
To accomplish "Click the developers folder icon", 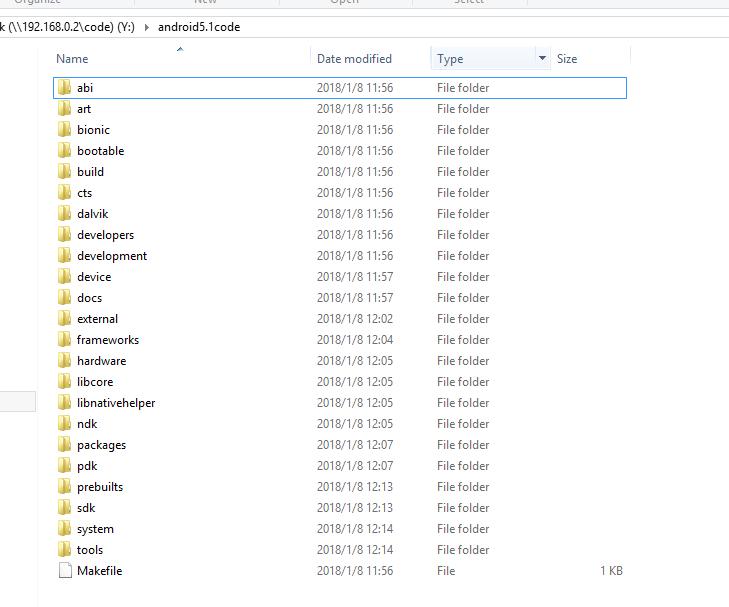I will pos(65,235).
